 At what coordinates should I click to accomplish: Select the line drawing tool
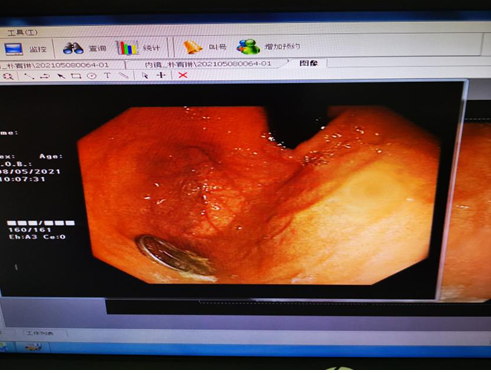point(29,76)
